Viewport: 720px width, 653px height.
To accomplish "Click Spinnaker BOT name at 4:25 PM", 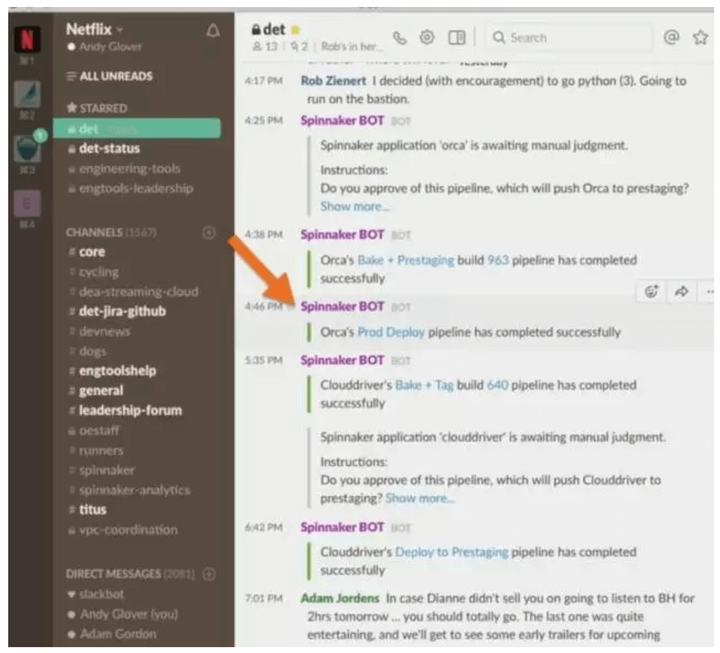I will 342,120.
